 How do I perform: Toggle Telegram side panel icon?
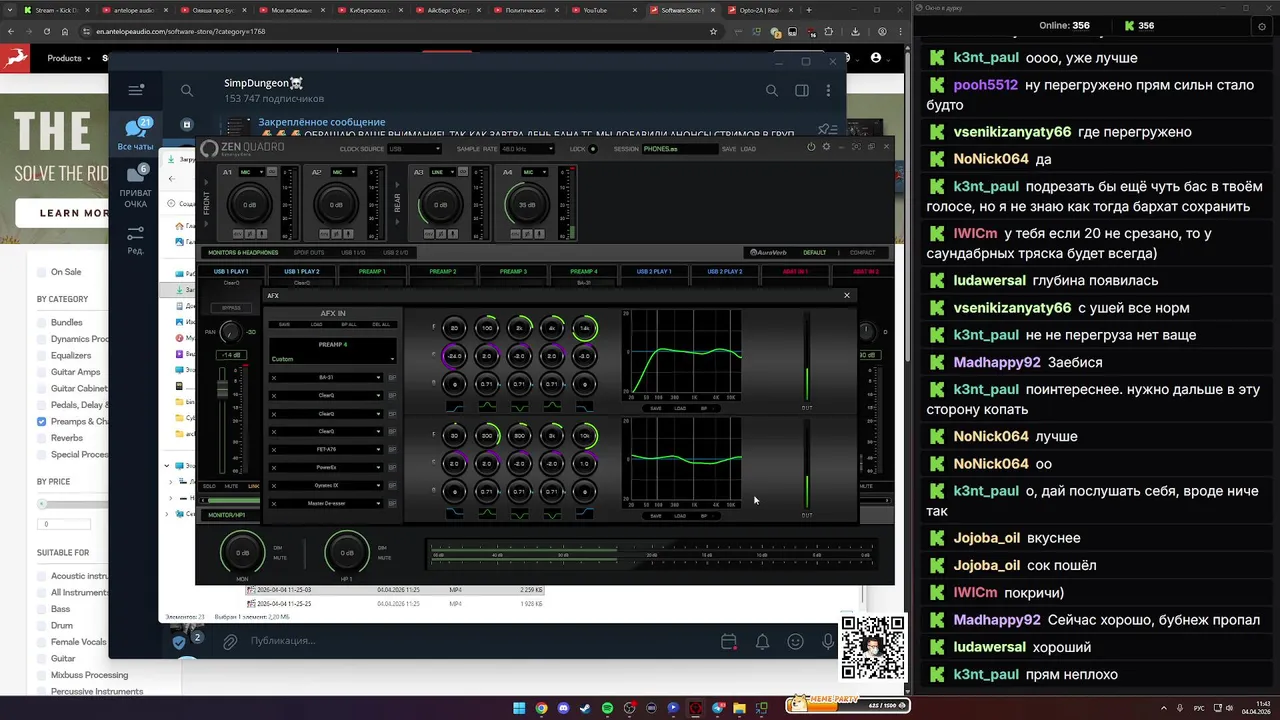(801, 90)
